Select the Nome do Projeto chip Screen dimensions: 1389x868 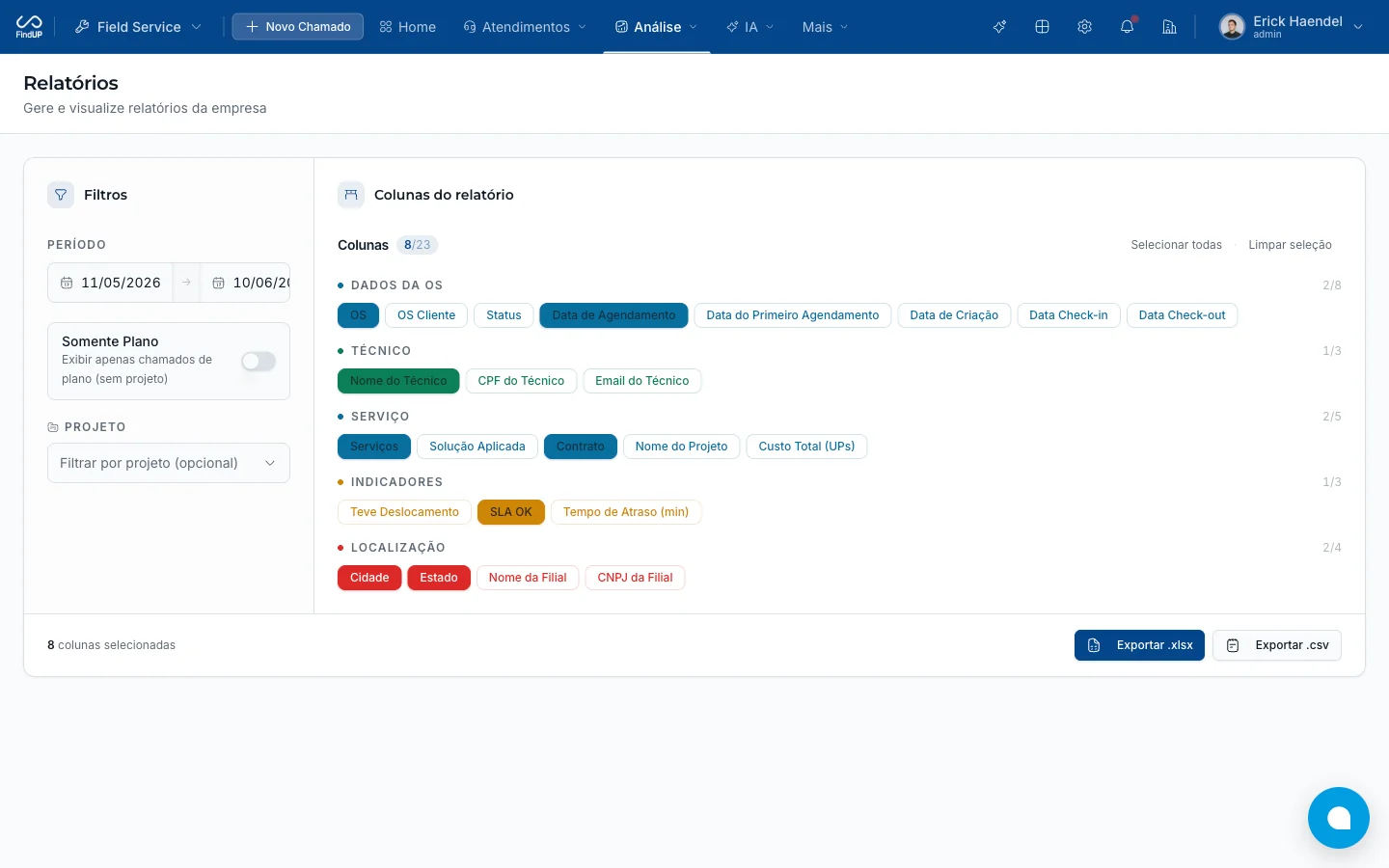(x=682, y=447)
